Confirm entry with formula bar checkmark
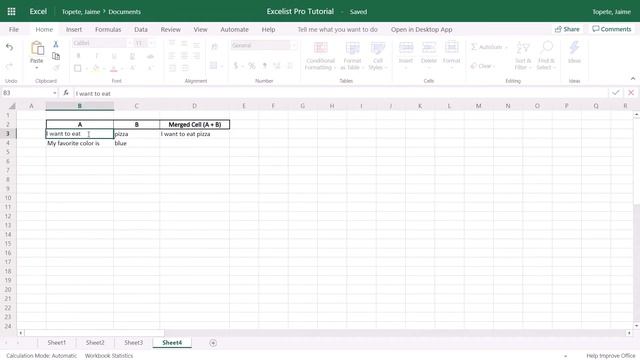Image resolution: width=640 pixels, height=360 pixels. 616,93
